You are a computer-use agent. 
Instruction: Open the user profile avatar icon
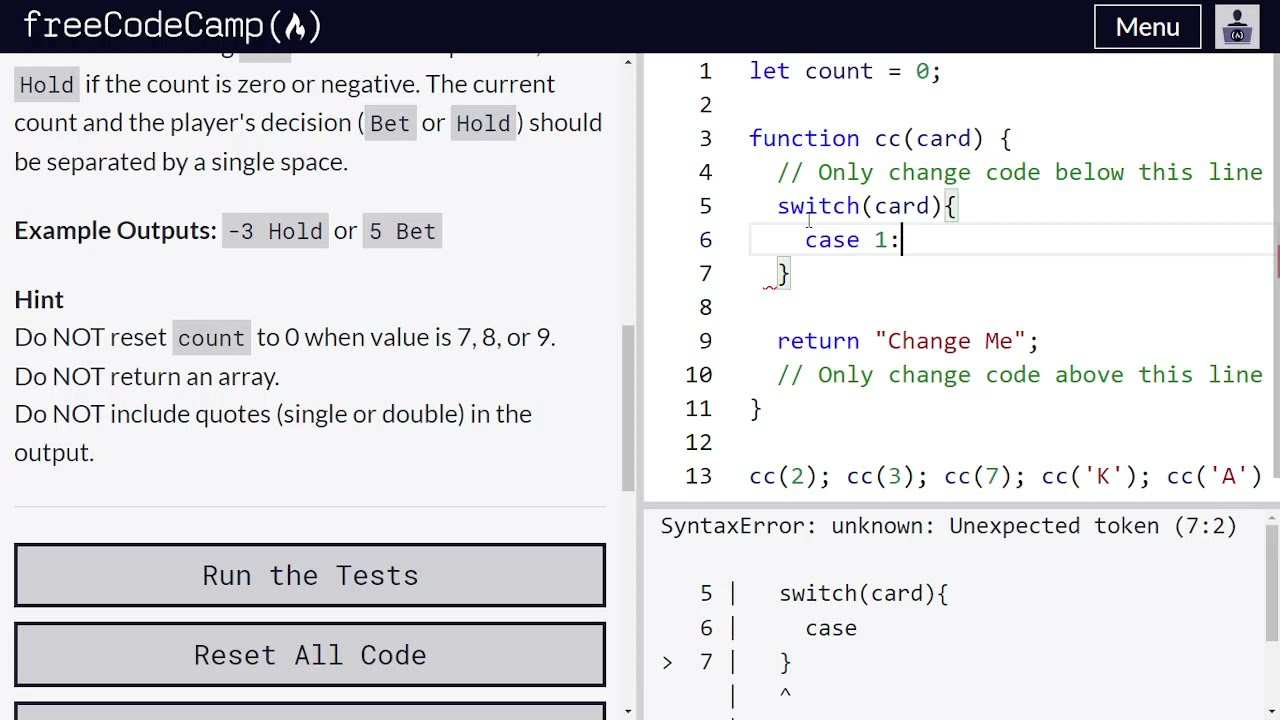pyautogui.click(x=1237, y=27)
